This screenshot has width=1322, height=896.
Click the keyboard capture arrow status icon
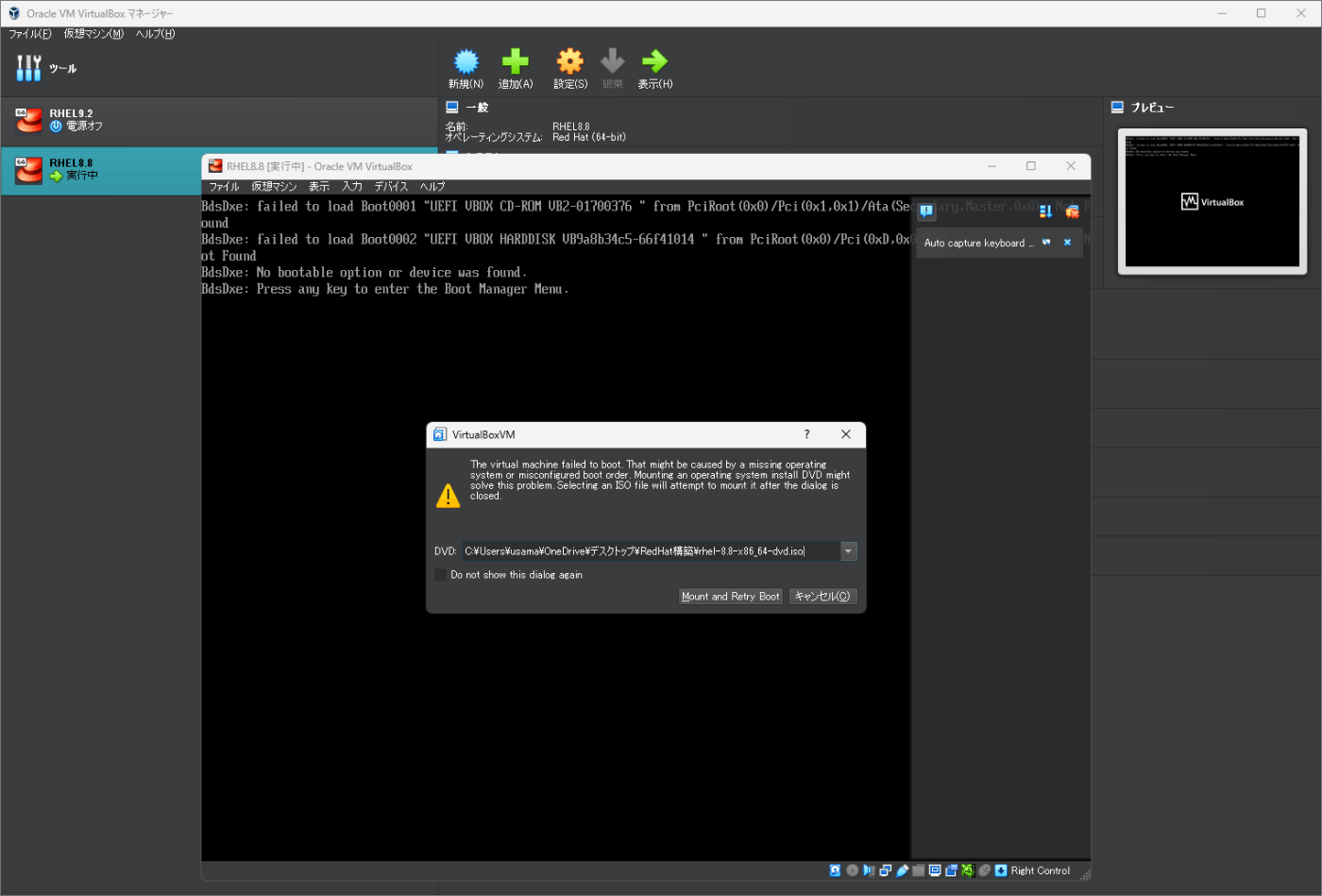click(x=1001, y=871)
